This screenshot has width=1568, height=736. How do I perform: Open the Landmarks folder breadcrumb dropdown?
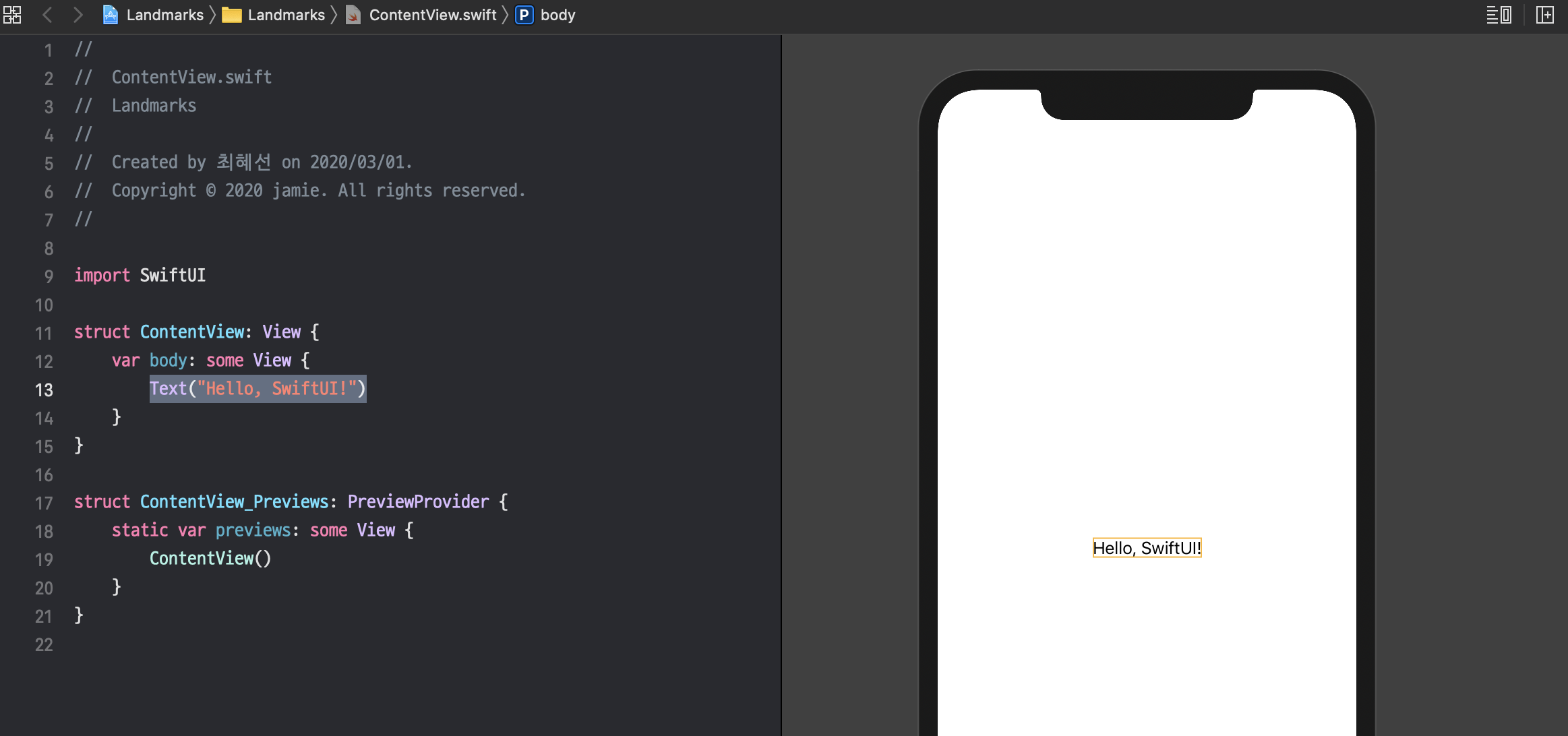[286, 15]
